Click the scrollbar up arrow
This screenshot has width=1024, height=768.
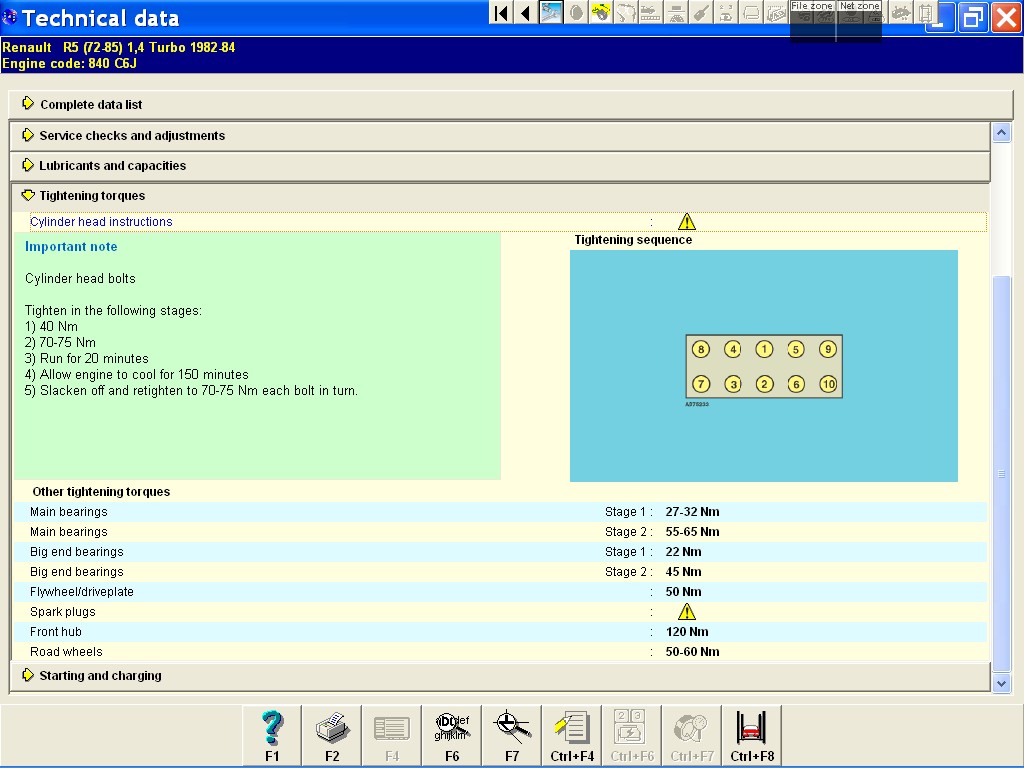click(x=1001, y=133)
